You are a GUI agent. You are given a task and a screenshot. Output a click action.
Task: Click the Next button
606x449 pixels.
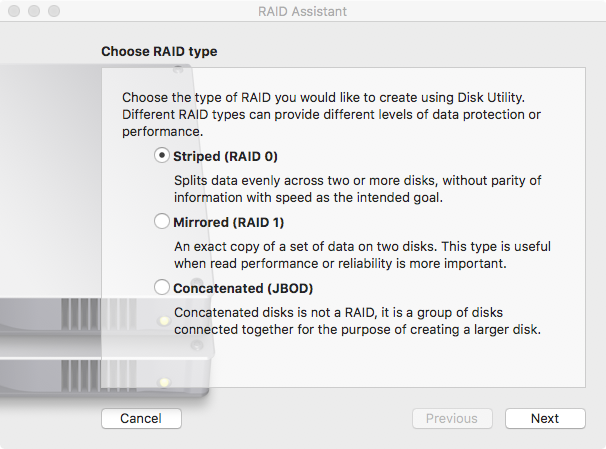[x=545, y=418]
